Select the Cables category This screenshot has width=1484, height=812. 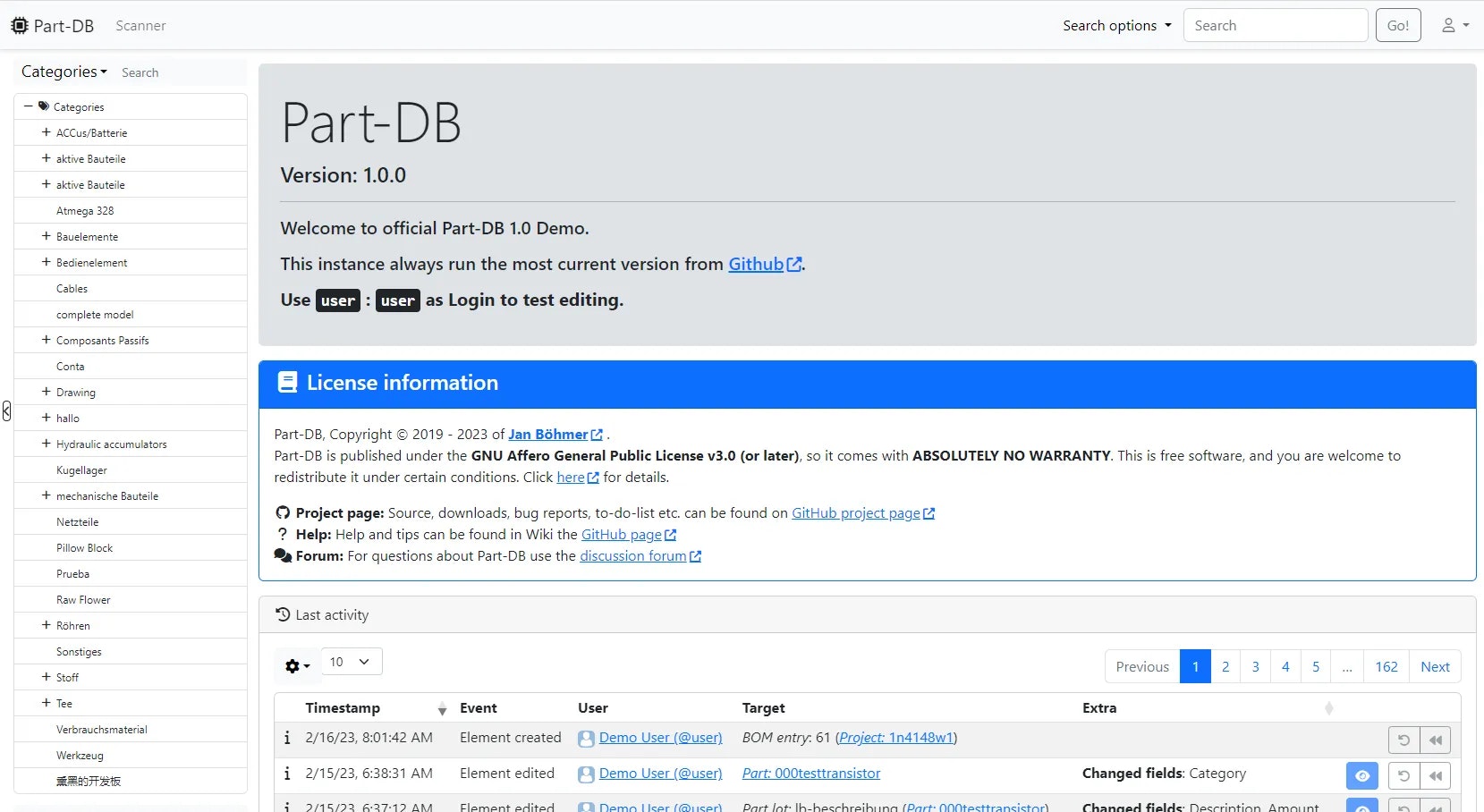pos(72,289)
